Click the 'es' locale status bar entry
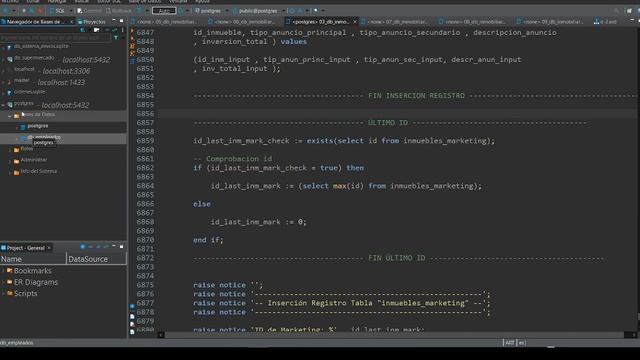 click(x=521, y=342)
